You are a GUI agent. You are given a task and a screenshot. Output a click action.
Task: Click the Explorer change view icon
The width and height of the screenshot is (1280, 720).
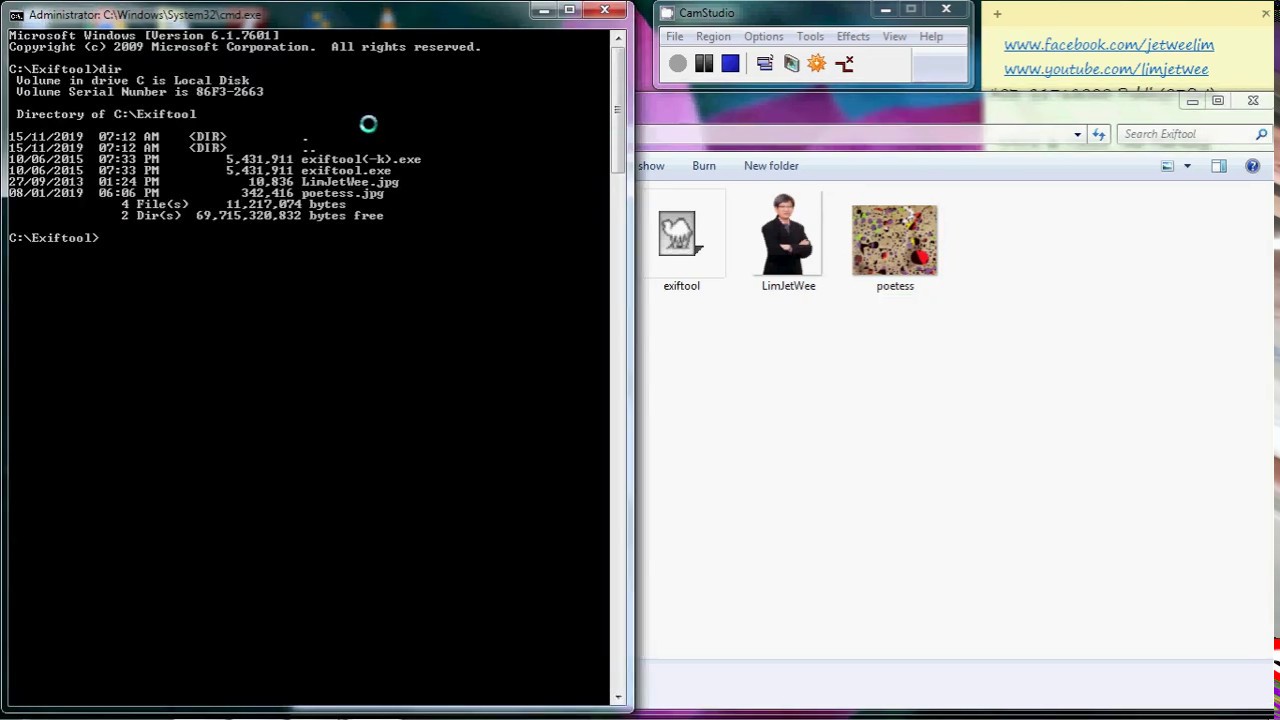1167,166
